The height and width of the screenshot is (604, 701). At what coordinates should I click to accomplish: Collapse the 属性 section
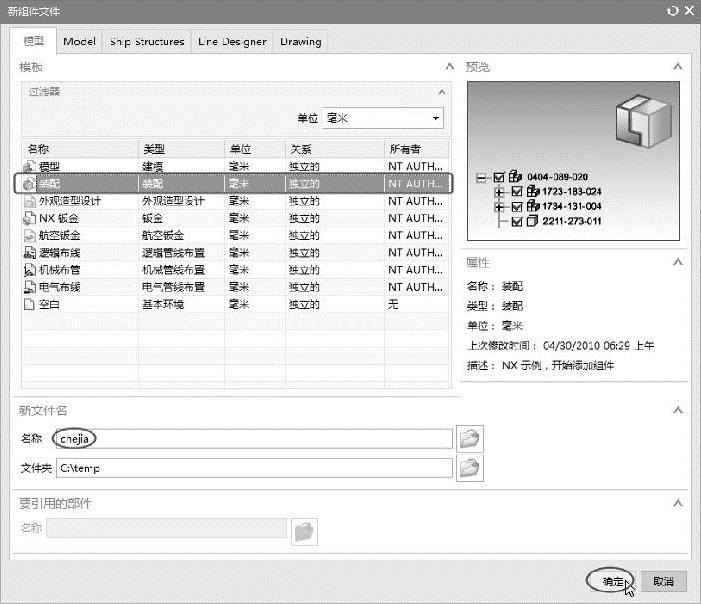[678, 262]
